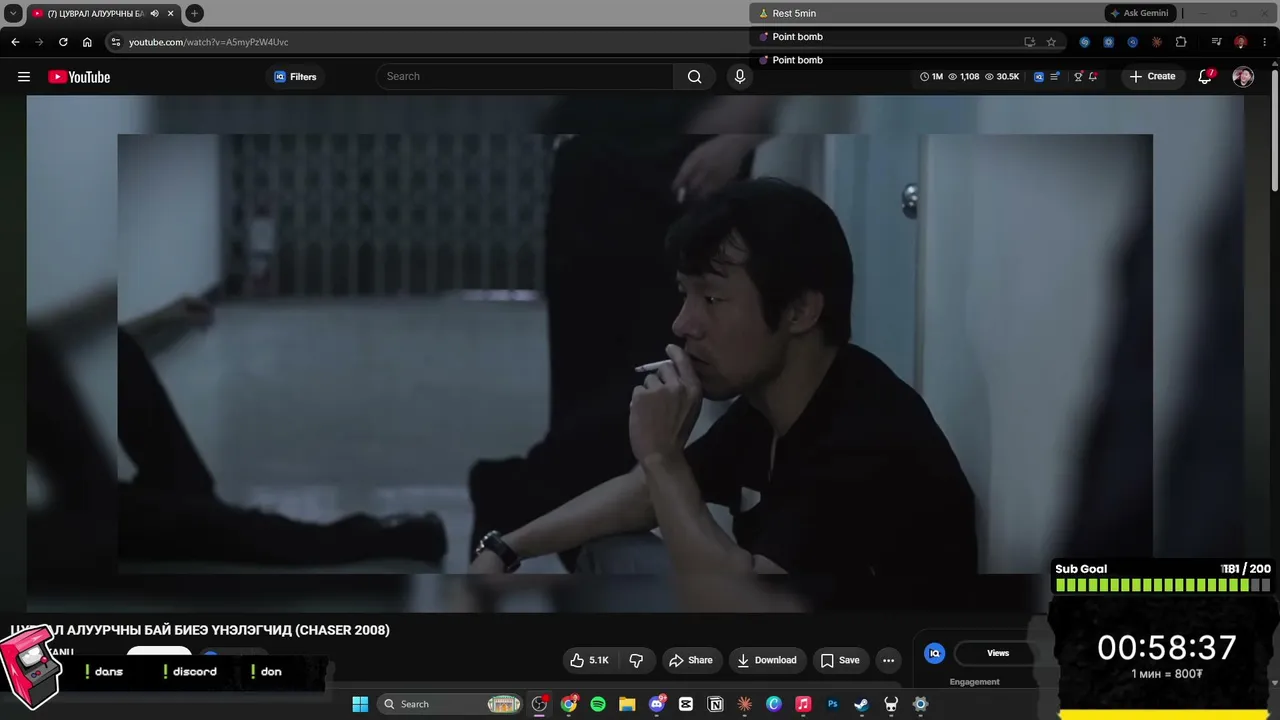Screen dimensions: 1280x720
Task: Save the video to a playlist
Action: point(840,660)
